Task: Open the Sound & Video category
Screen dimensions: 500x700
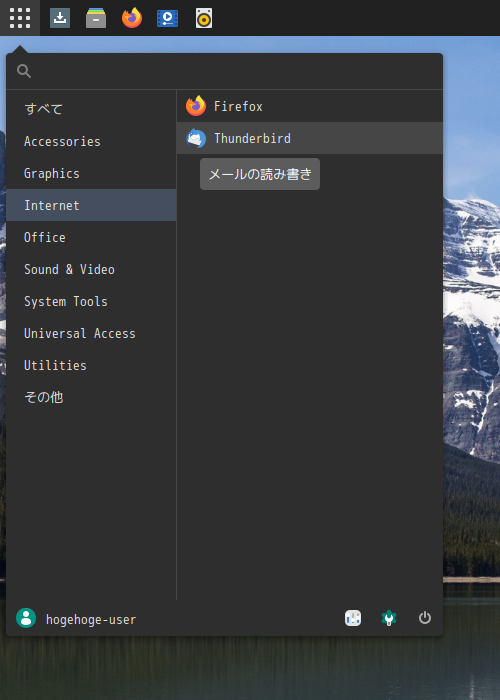Action: coord(91,269)
